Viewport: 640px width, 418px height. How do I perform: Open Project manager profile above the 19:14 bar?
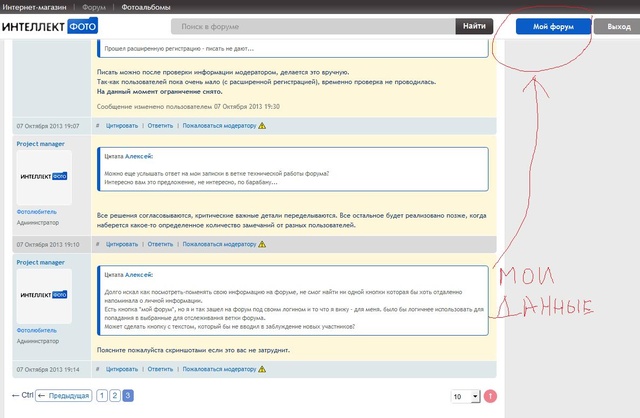click(40, 262)
